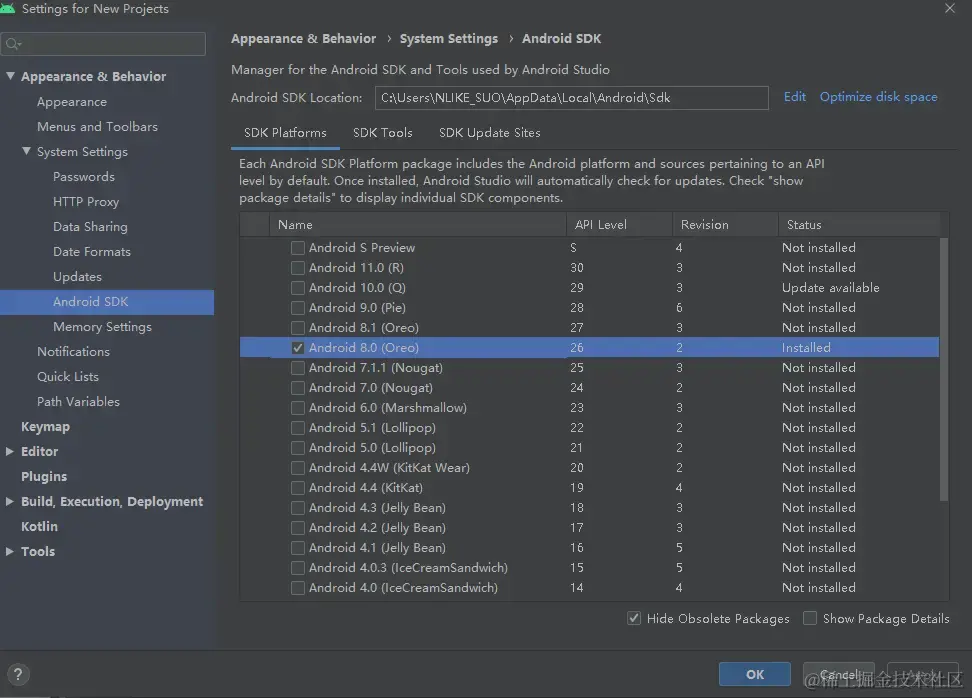Enable Show Package Details checkbox

click(x=810, y=618)
